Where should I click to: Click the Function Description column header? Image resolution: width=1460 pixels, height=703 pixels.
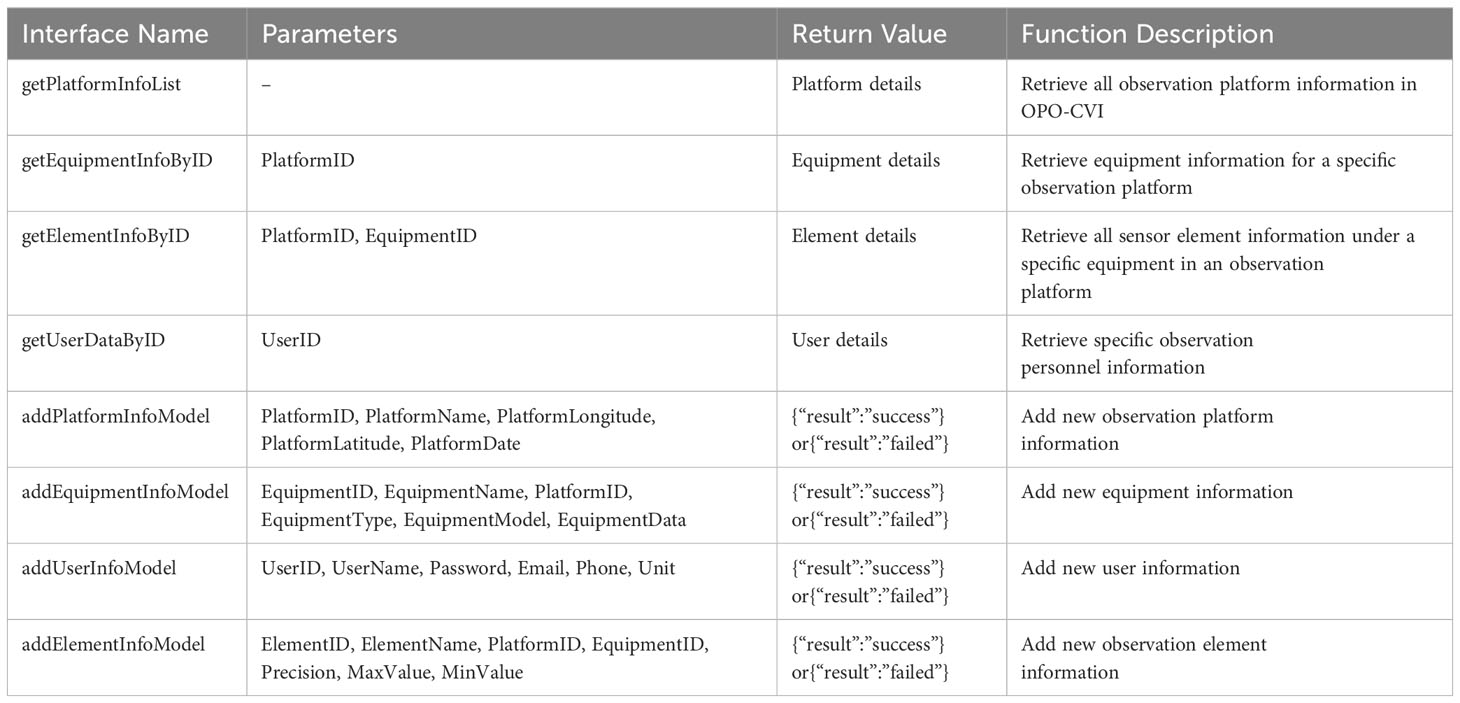(x=1147, y=34)
